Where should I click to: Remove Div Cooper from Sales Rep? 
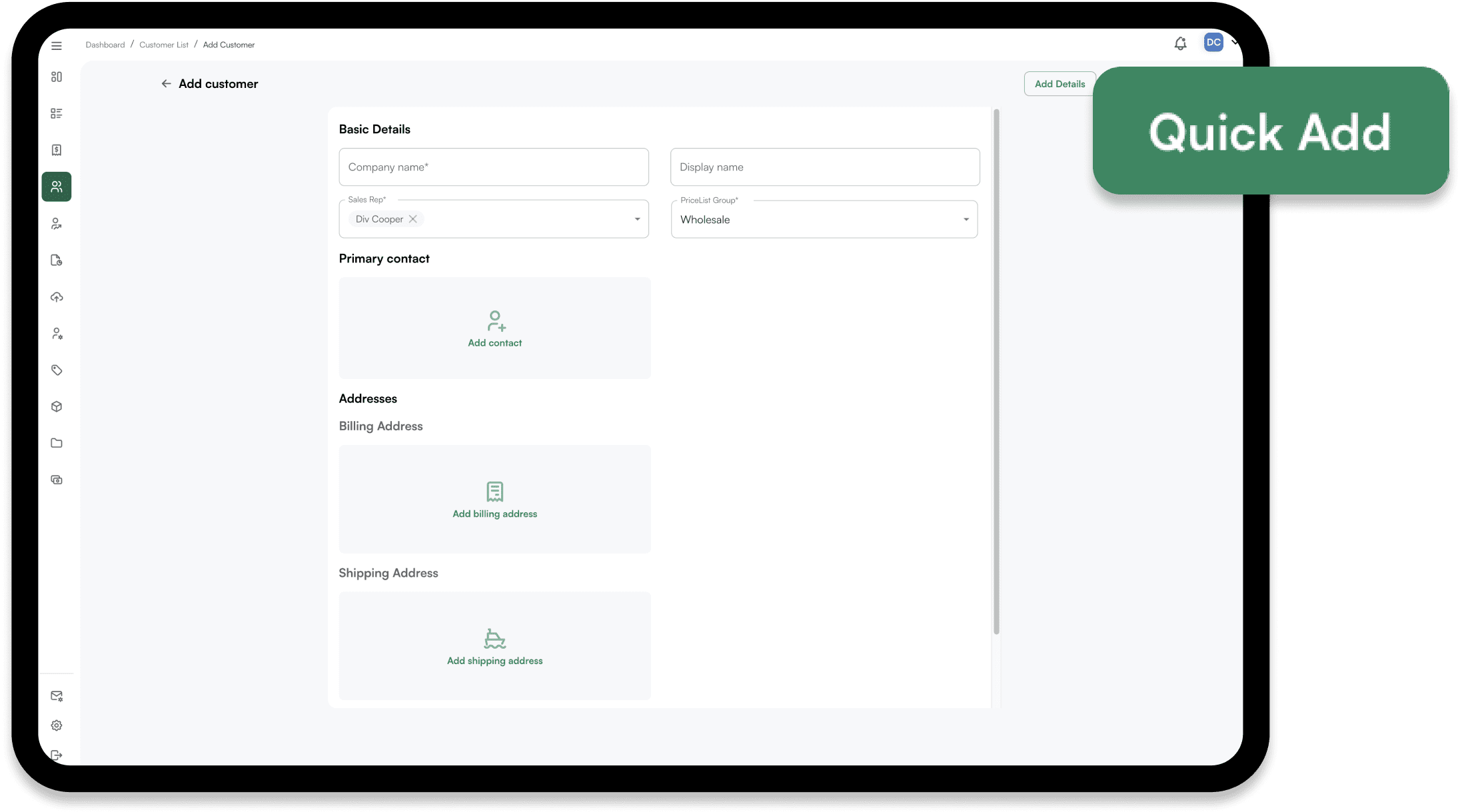point(413,219)
